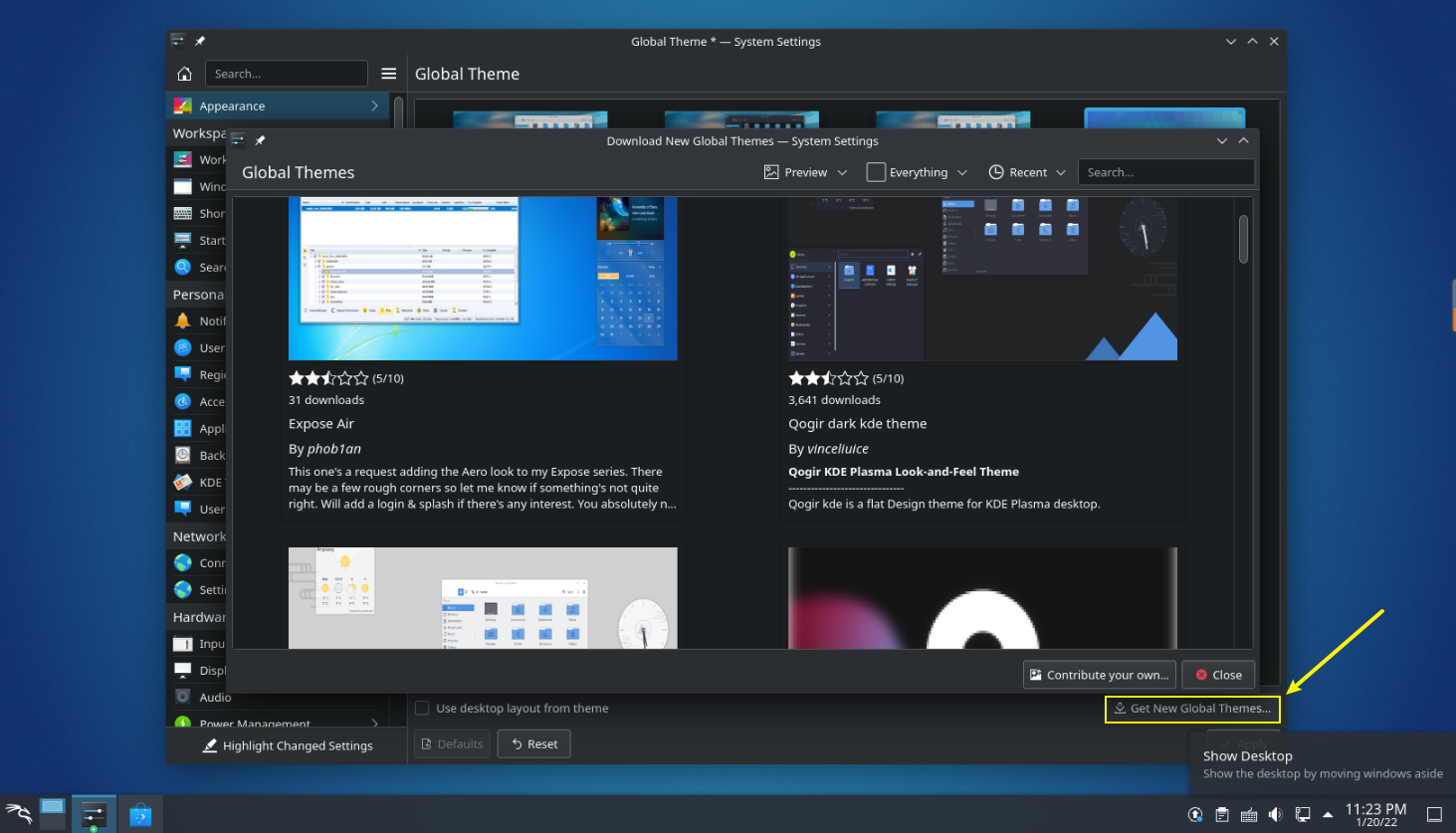Focus the Global Themes dialog search field
Viewport: 1456px width, 833px height.
(x=1165, y=172)
